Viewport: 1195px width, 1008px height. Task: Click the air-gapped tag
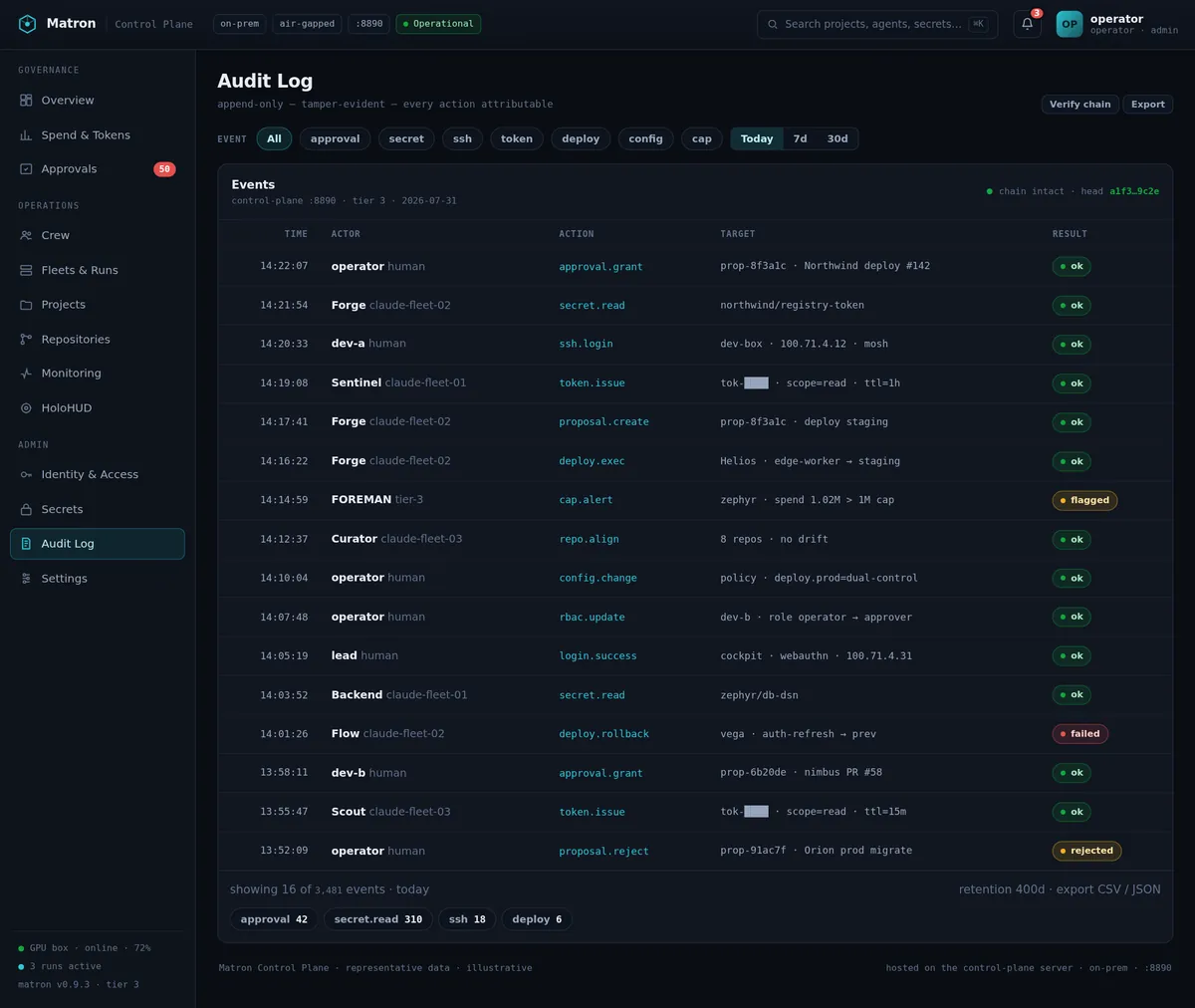[x=307, y=24]
